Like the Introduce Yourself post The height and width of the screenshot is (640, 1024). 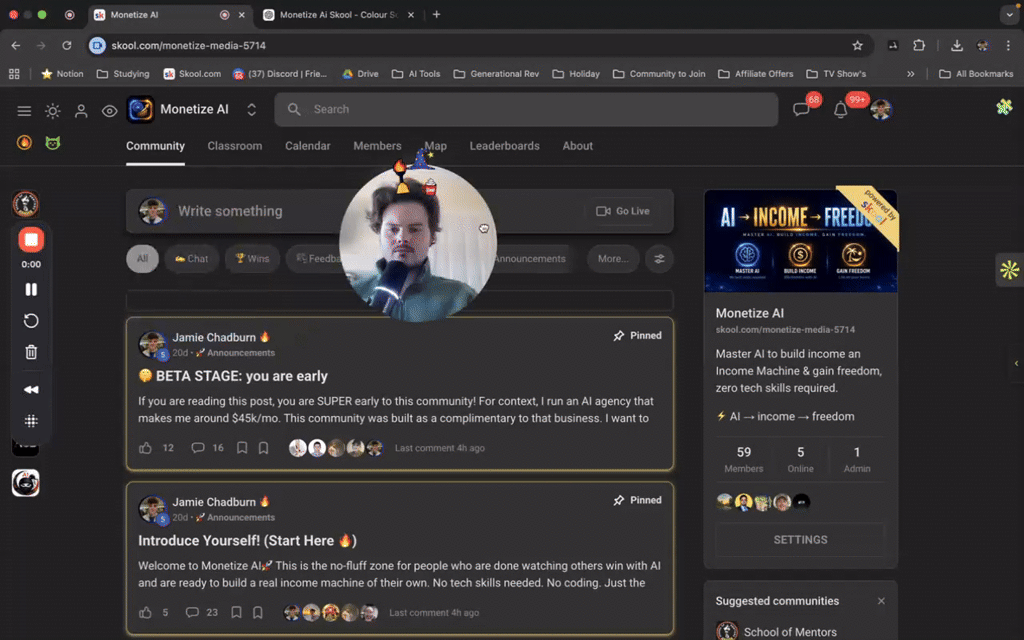pyautogui.click(x=145, y=613)
